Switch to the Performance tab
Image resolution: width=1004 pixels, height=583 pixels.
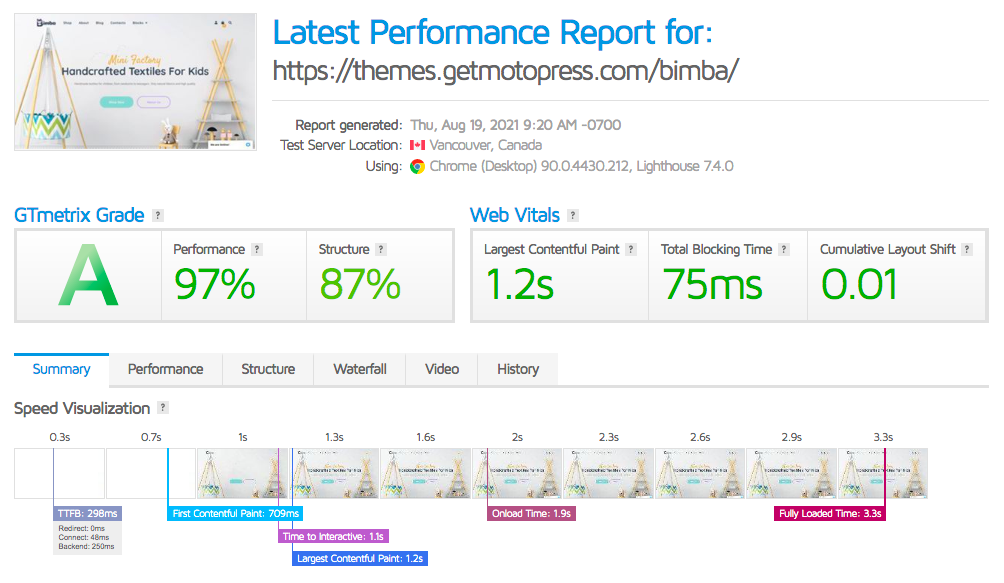pos(165,369)
